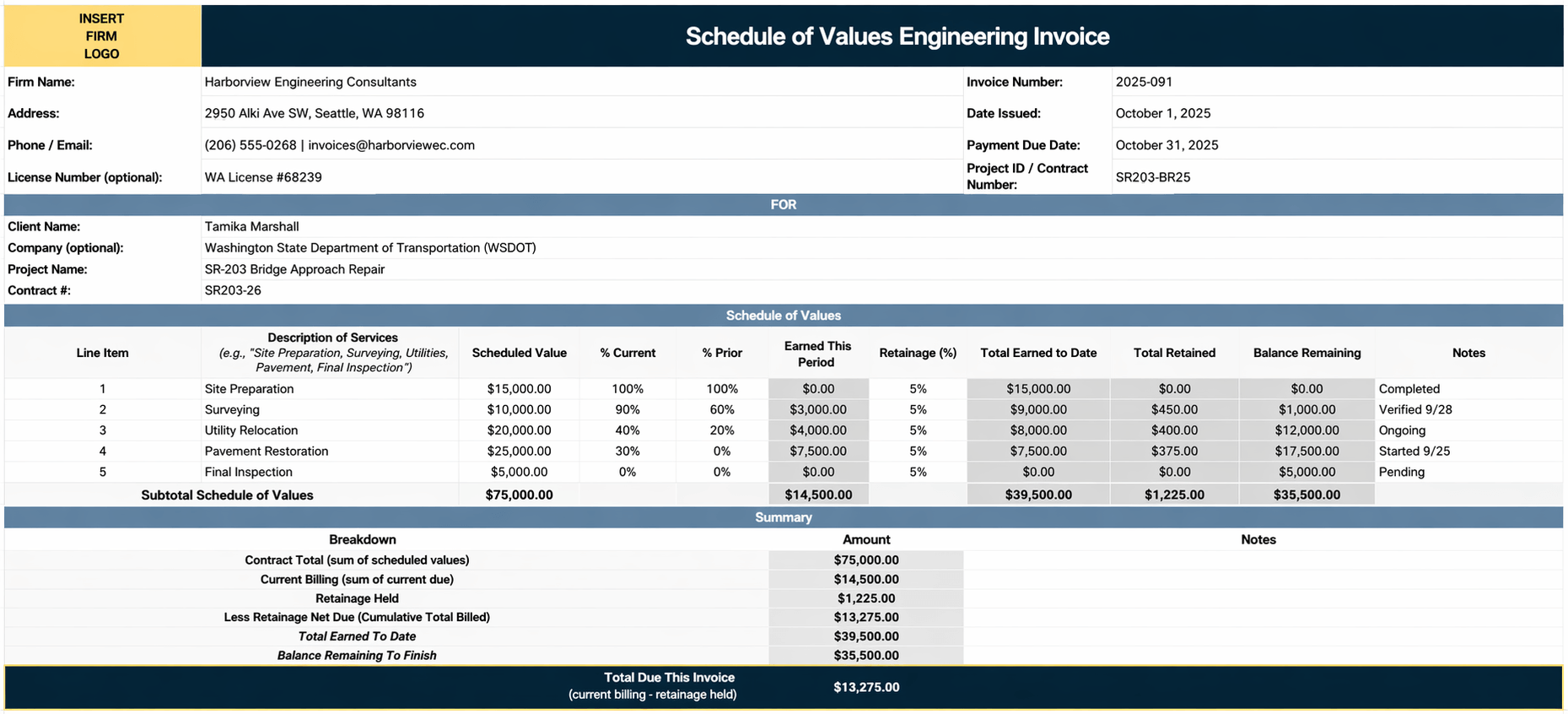Click the Total Earned To Date label
1568x714 pixels.
(357, 636)
